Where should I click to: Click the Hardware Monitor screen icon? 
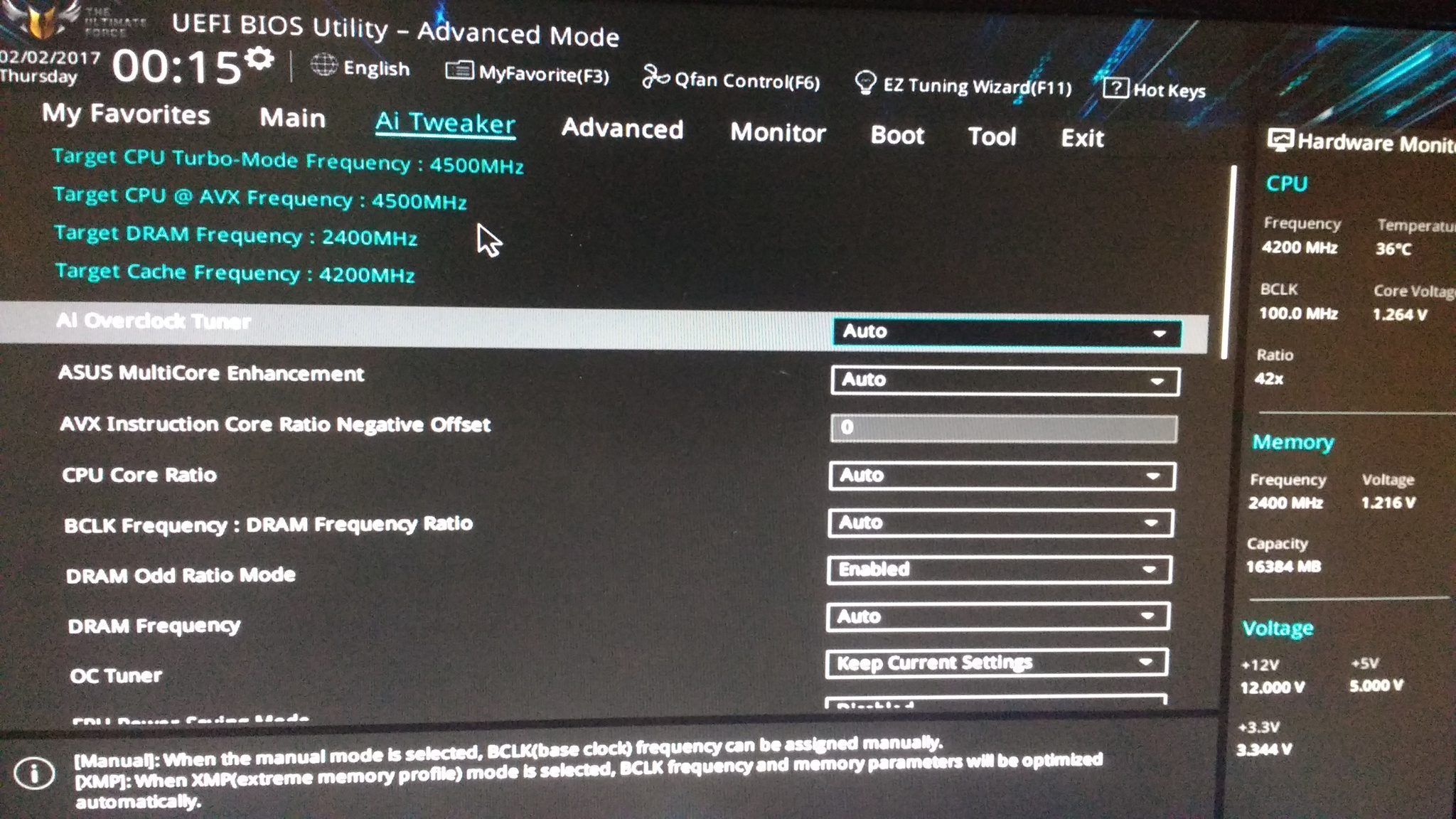coord(1280,140)
